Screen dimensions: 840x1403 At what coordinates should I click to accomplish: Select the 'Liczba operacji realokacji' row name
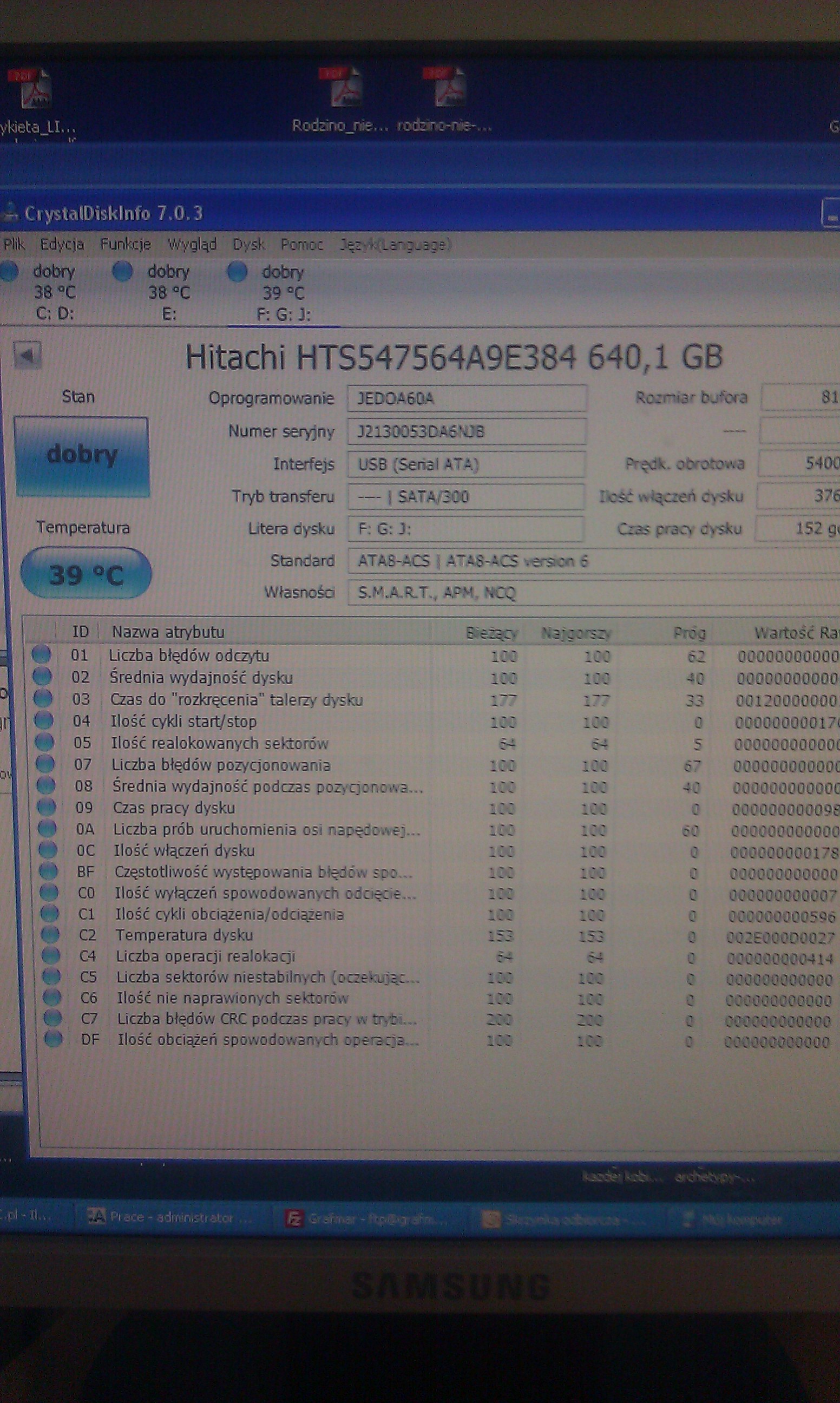pos(206,956)
